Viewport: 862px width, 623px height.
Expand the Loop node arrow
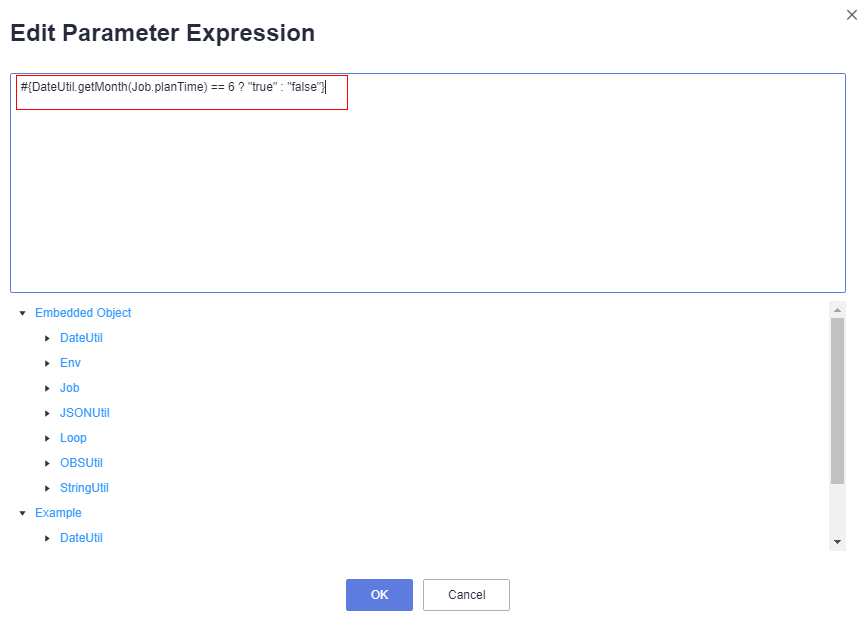pyautogui.click(x=47, y=438)
